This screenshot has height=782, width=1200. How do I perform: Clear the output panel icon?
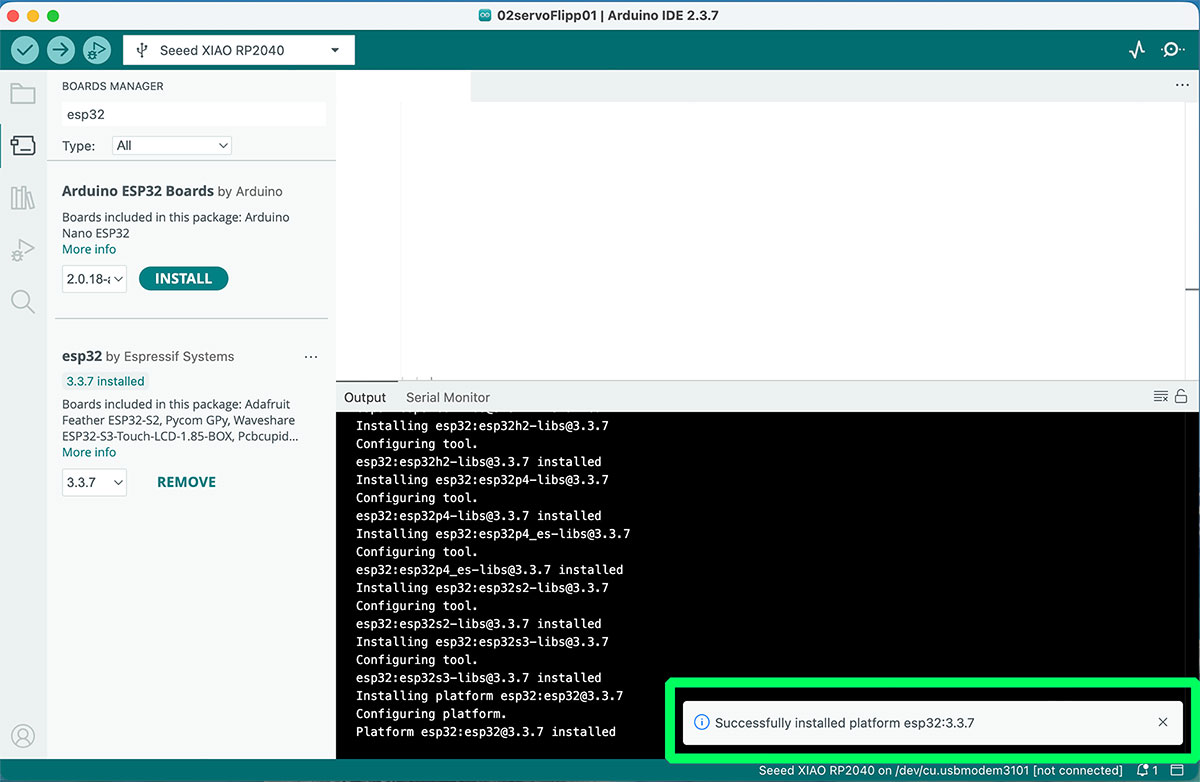[x=1161, y=397]
